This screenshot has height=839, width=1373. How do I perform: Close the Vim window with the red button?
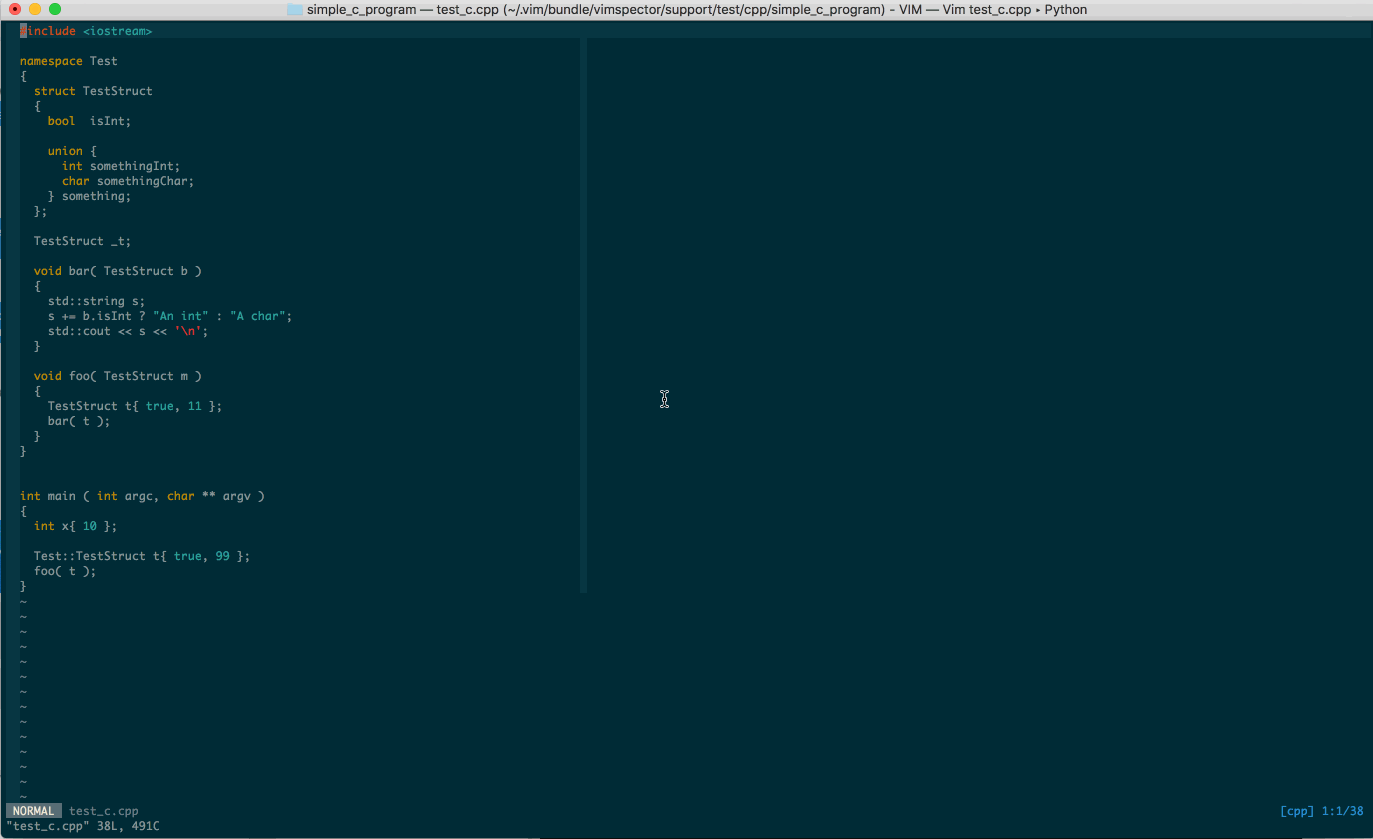tap(15, 10)
